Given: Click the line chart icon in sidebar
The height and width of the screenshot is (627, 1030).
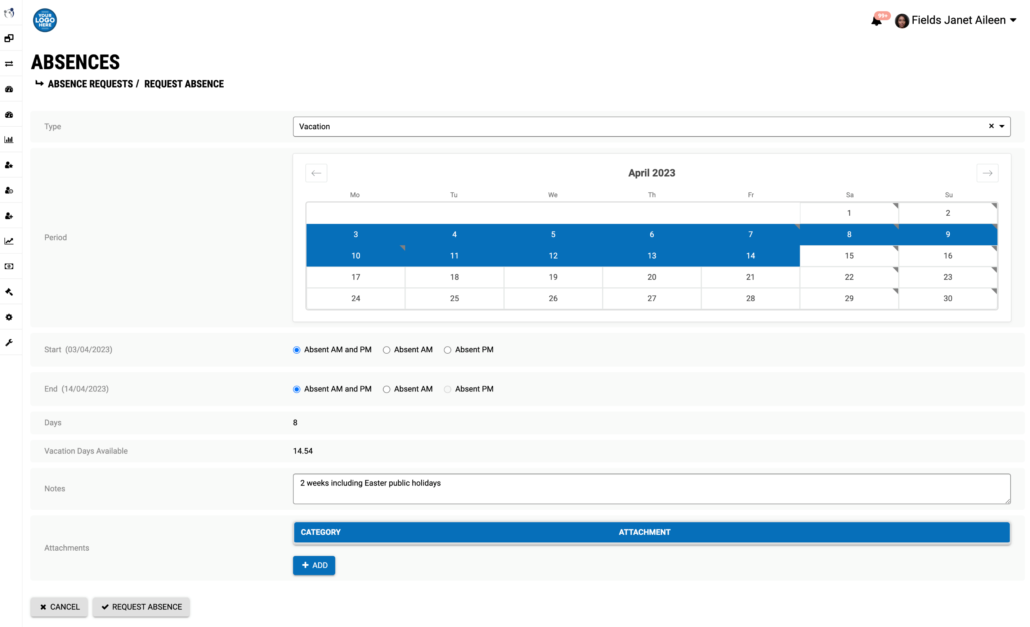Looking at the screenshot, I should 9,241.
